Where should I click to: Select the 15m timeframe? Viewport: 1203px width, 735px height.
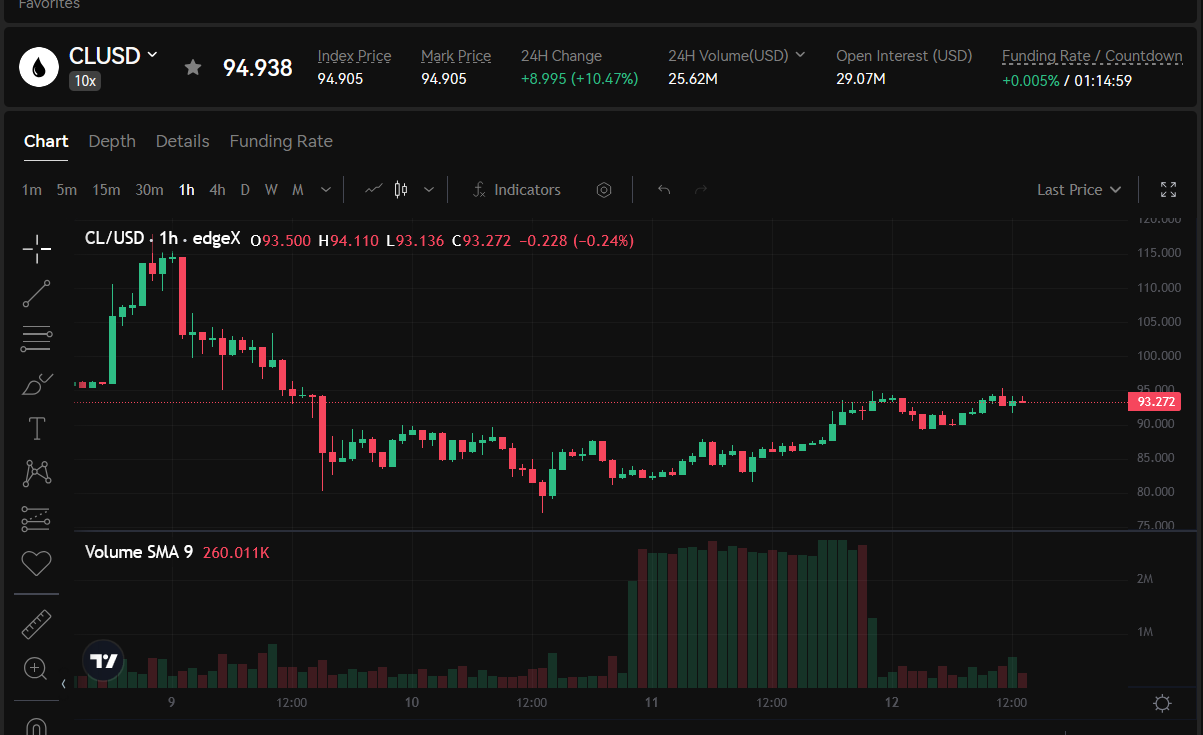[106, 190]
